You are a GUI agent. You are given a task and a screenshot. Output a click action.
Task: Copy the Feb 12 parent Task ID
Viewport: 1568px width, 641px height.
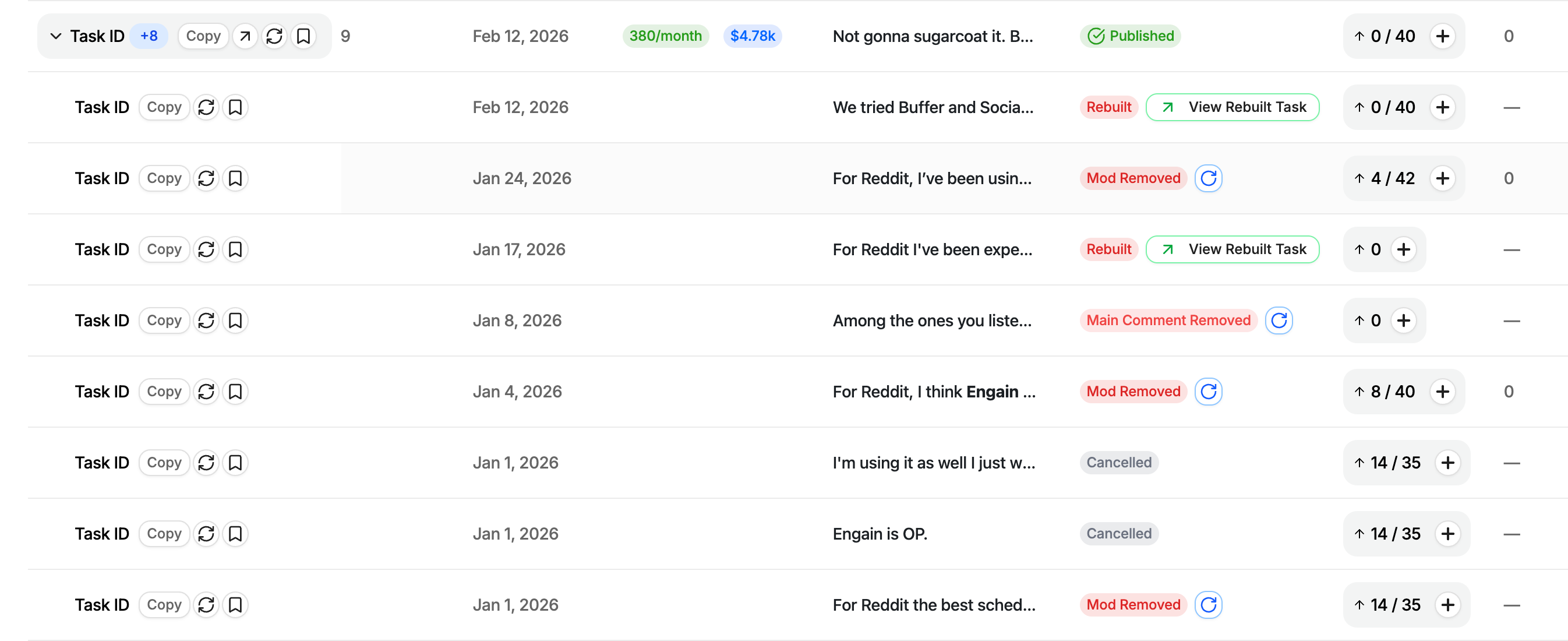(x=203, y=36)
